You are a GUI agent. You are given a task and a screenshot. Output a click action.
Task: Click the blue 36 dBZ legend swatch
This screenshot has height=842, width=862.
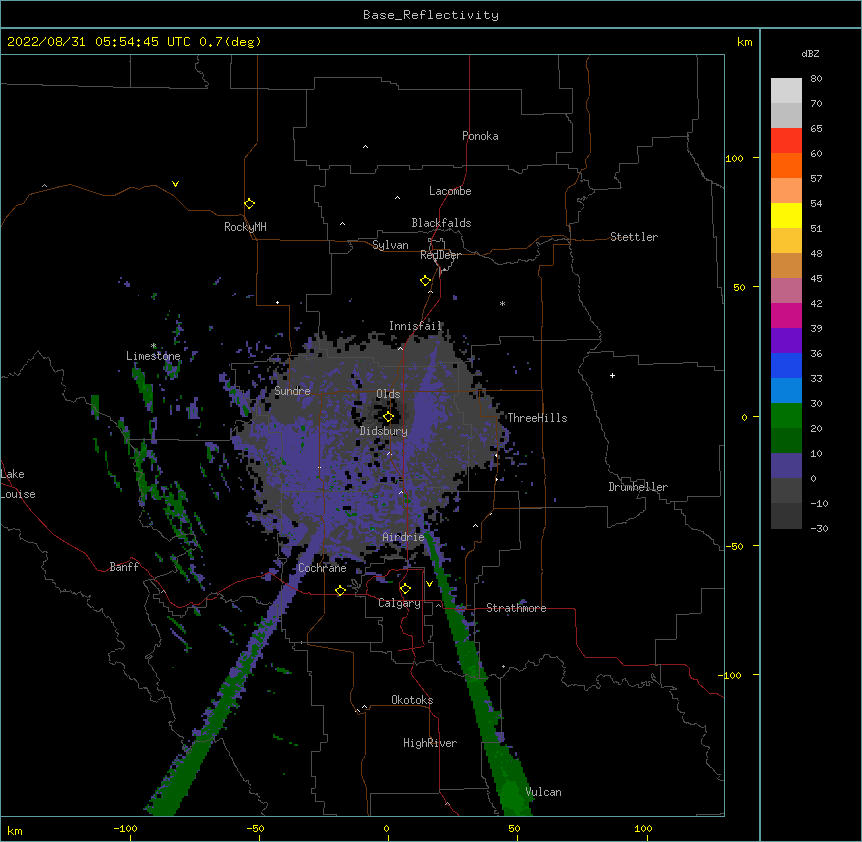point(786,365)
